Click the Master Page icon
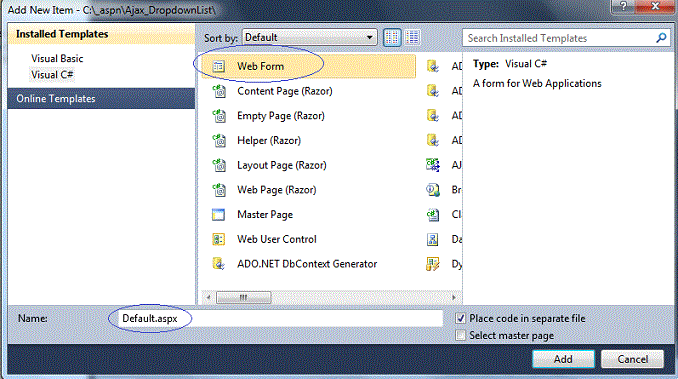The width and height of the screenshot is (678, 379). point(218,215)
